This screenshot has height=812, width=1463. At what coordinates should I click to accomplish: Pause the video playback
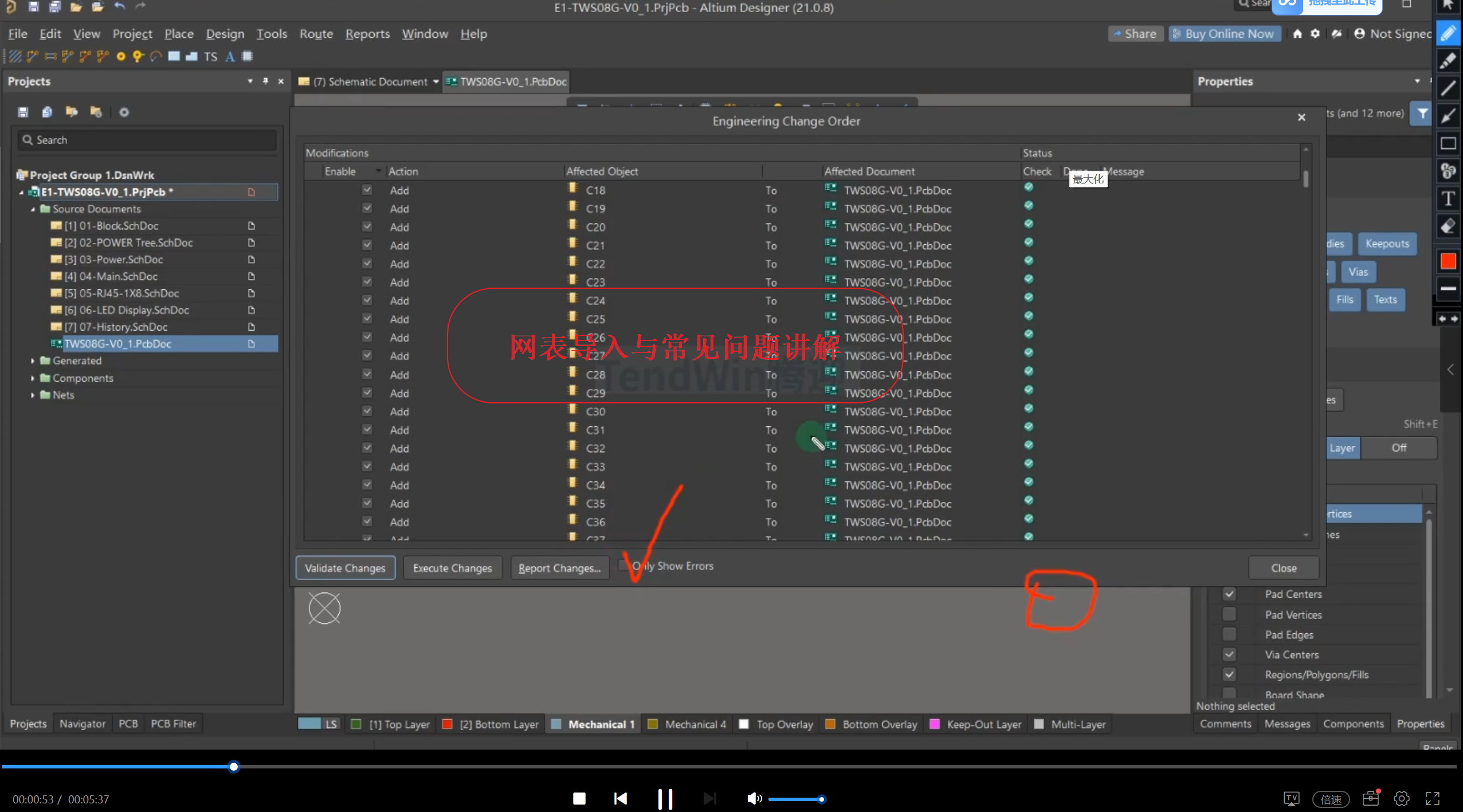(x=665, y=799)
